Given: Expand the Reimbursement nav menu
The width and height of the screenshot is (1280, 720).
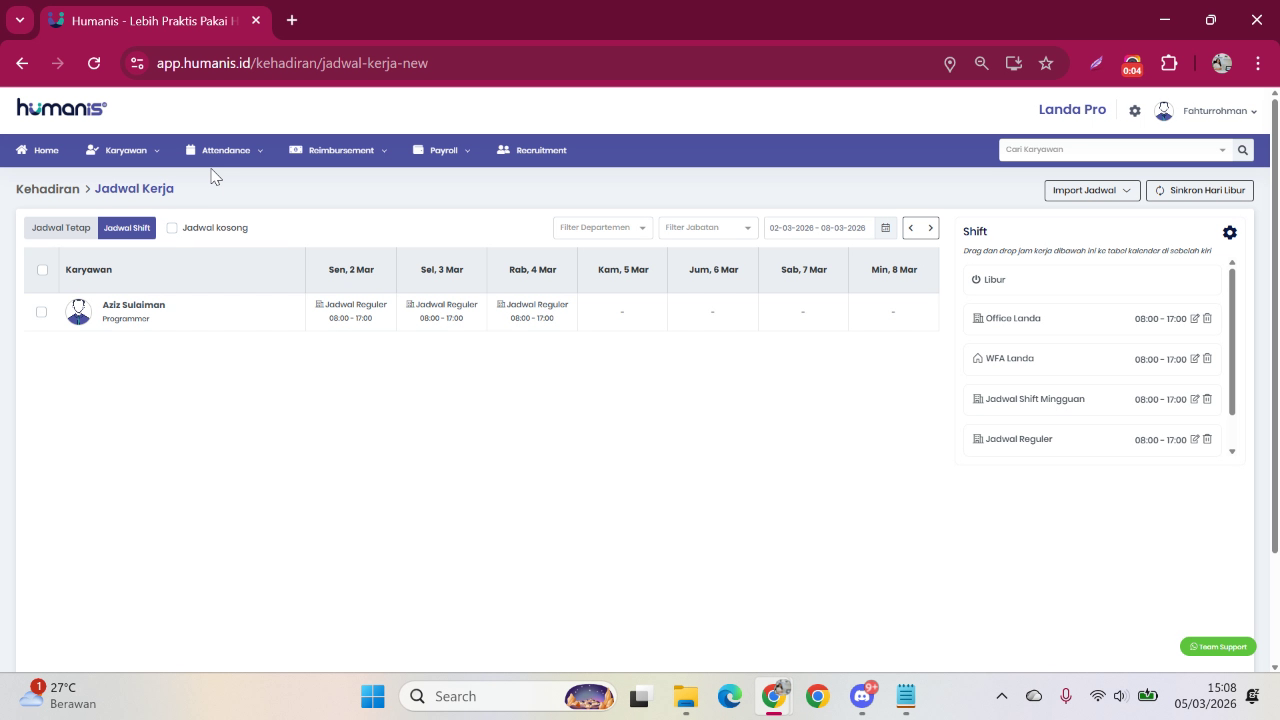Looking at the screenshot, I should (x=338, y=150).
